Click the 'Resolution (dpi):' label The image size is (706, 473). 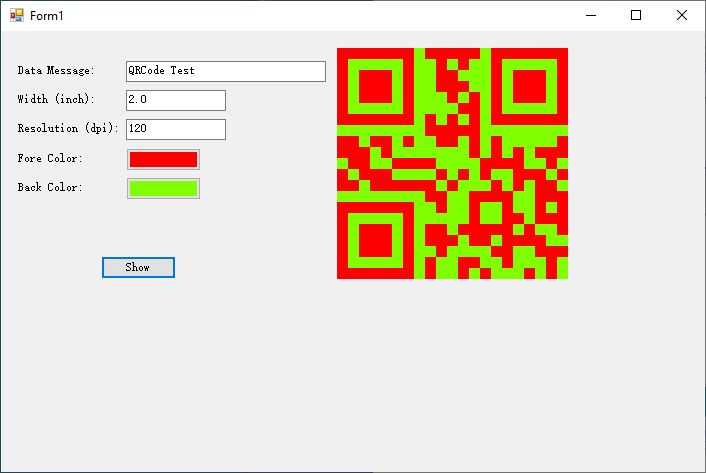coord(68,128)
